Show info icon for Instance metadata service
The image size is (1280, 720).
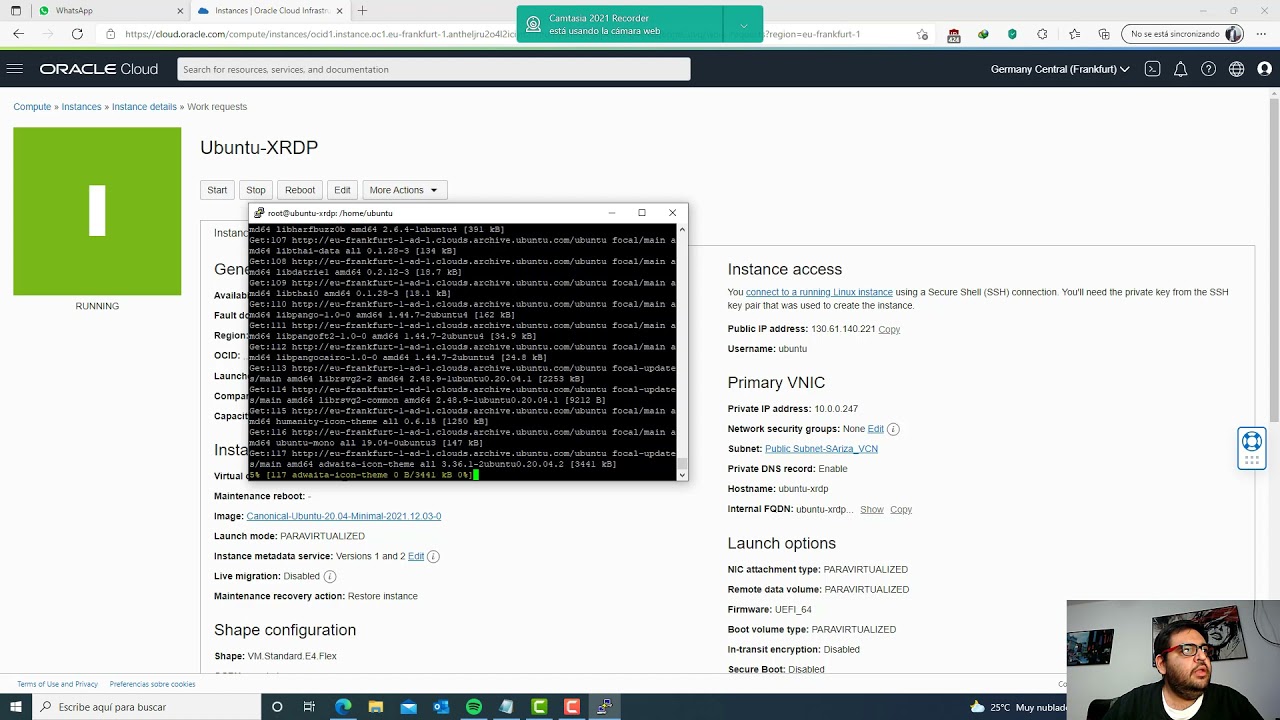pos(433,556)
